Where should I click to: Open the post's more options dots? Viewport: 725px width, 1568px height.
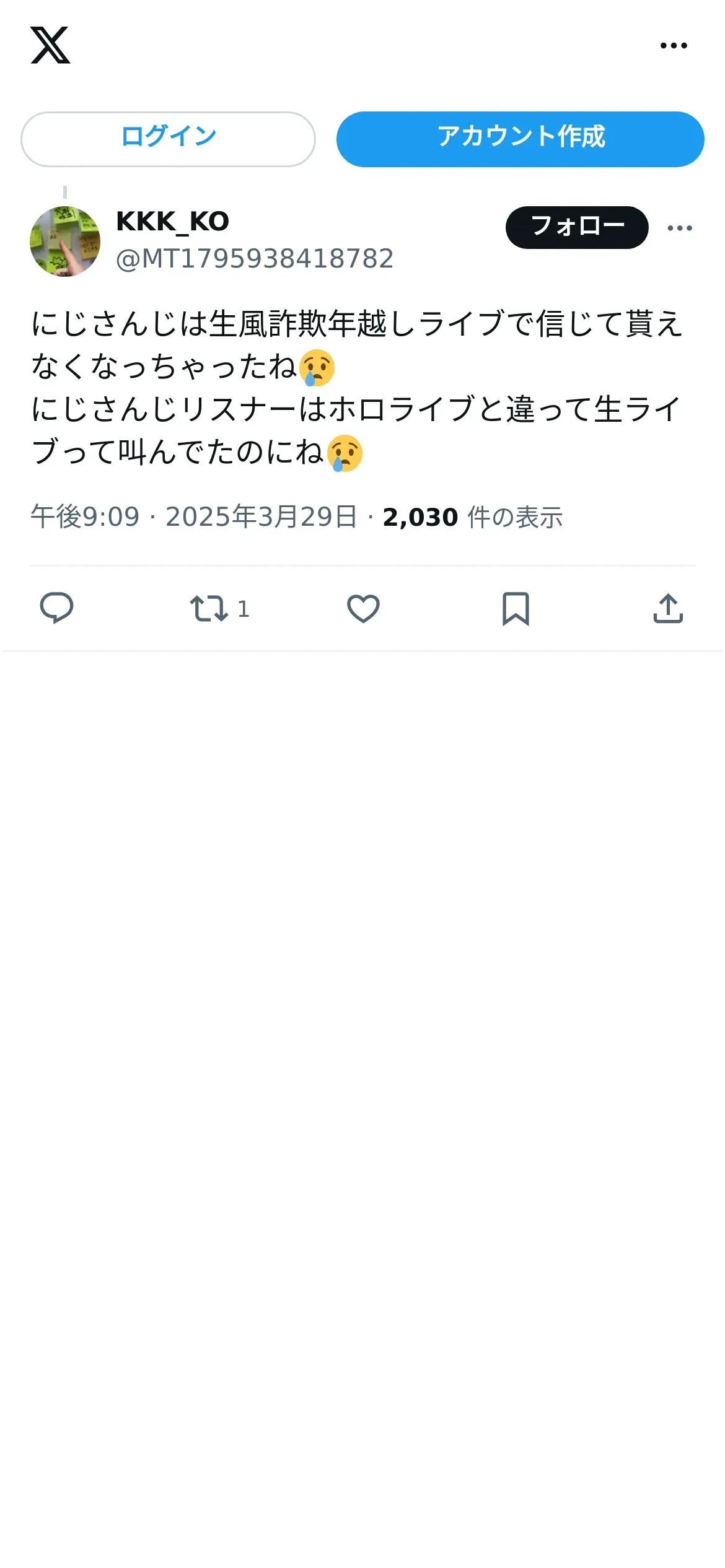coord(680,228)
